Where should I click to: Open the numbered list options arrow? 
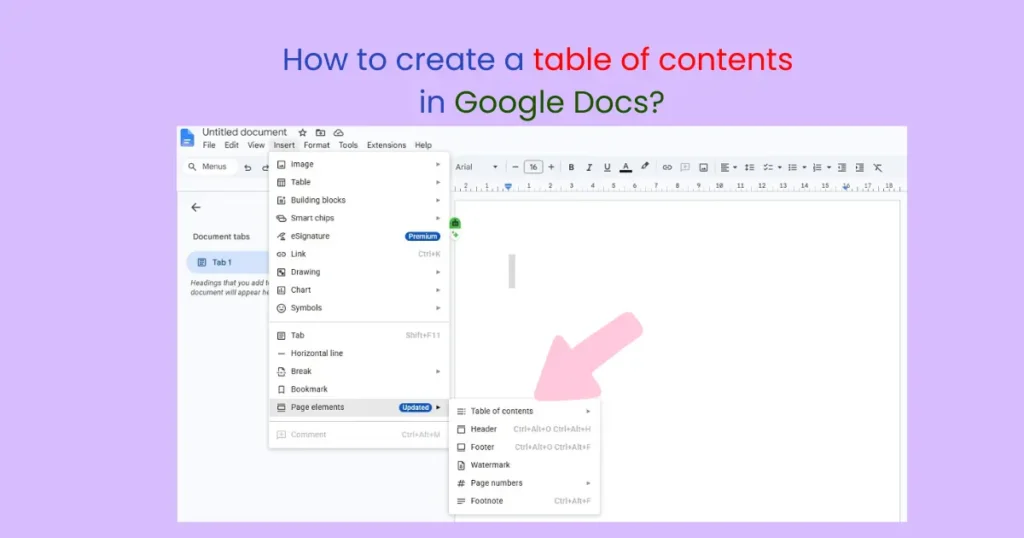(x=829, y=168)
